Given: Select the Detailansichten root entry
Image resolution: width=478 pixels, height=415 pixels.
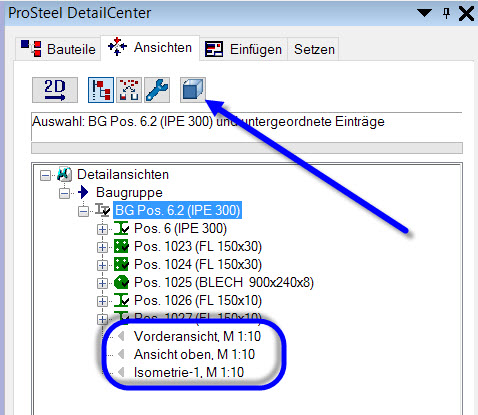Looking at the screenshot, I should (123, 174).
